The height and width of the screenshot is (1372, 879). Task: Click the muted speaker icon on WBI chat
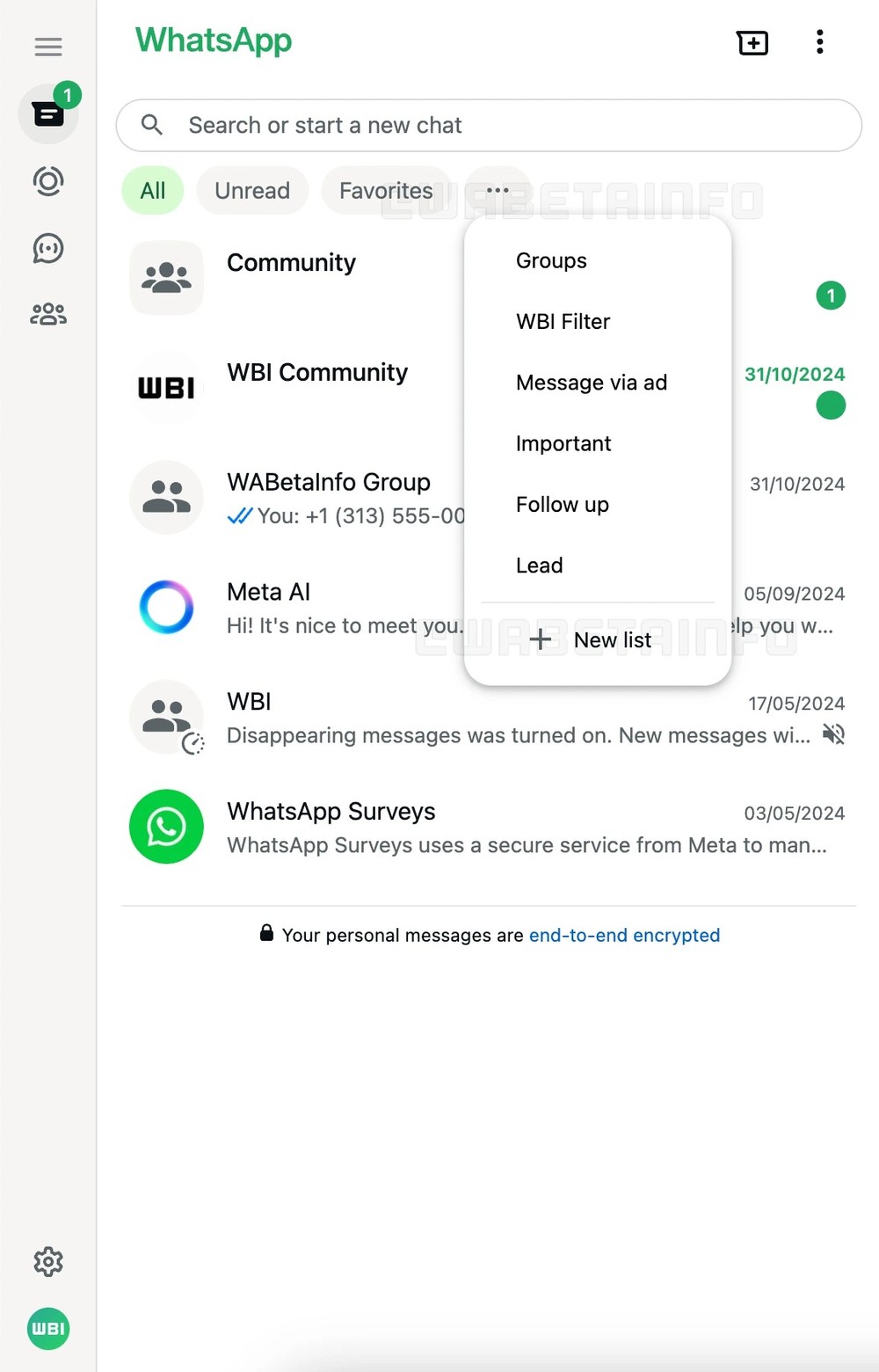[x=833, y=734]
